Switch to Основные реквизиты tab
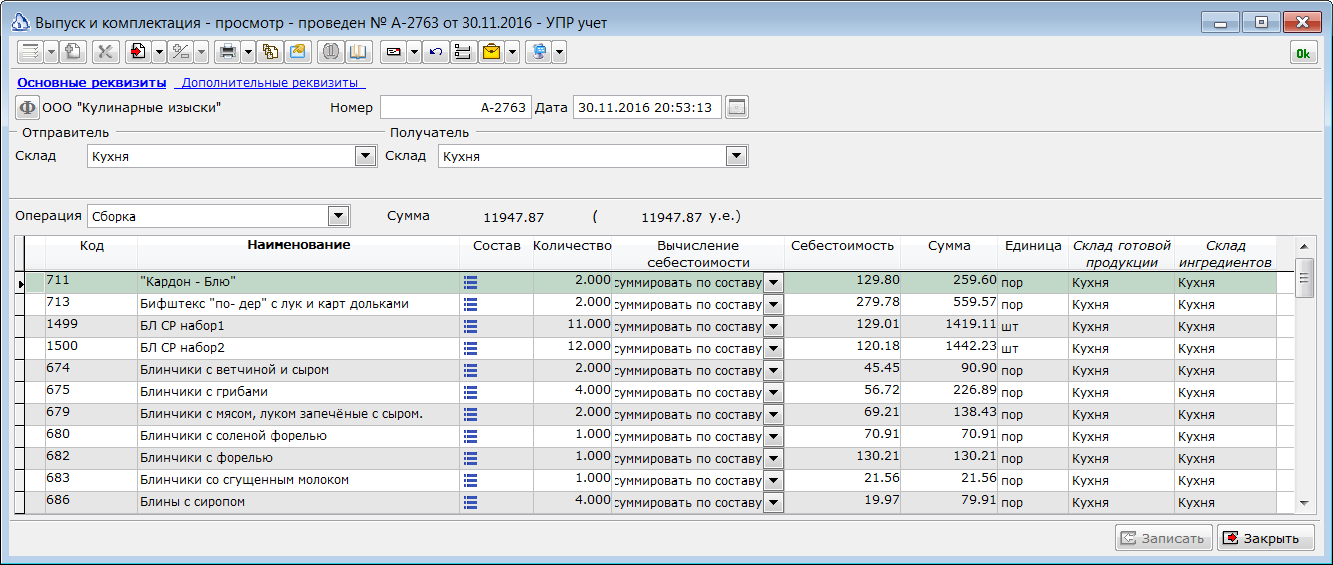The width and height of the screenshot is (1333, 565). 92,83
